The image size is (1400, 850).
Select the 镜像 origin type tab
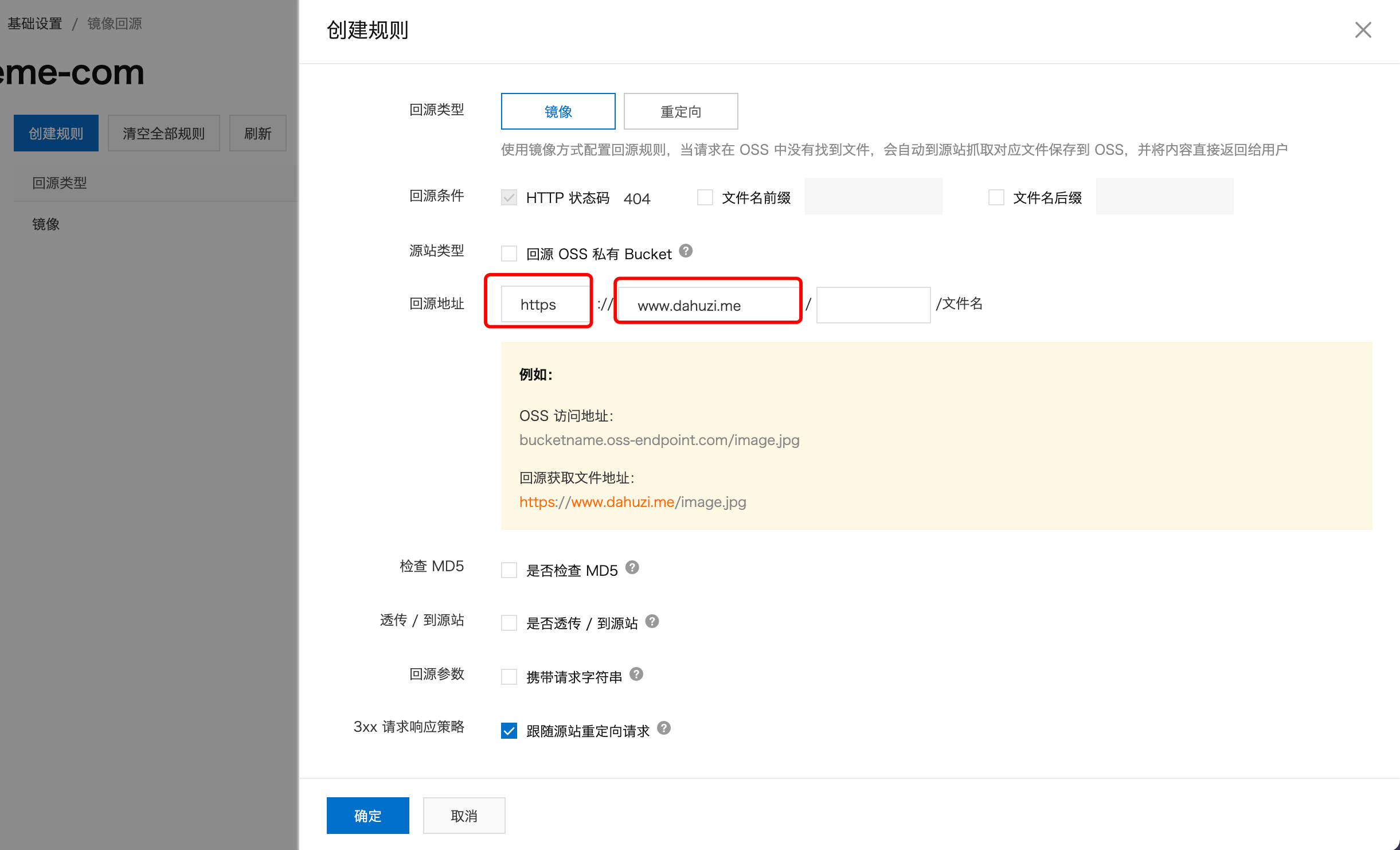[558, 111]
